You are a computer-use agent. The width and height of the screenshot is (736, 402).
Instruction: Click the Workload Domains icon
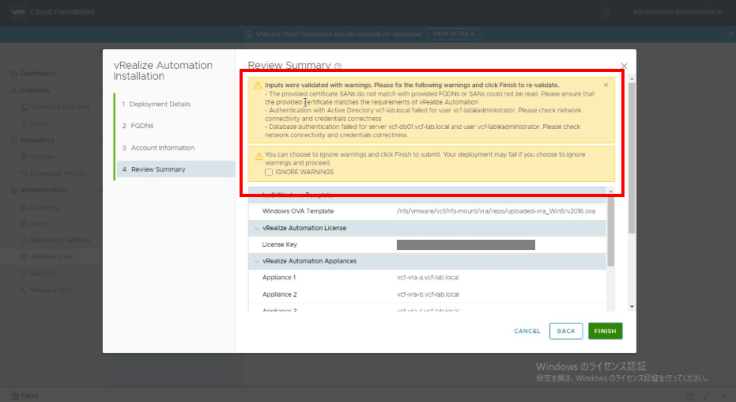[24, 107]
